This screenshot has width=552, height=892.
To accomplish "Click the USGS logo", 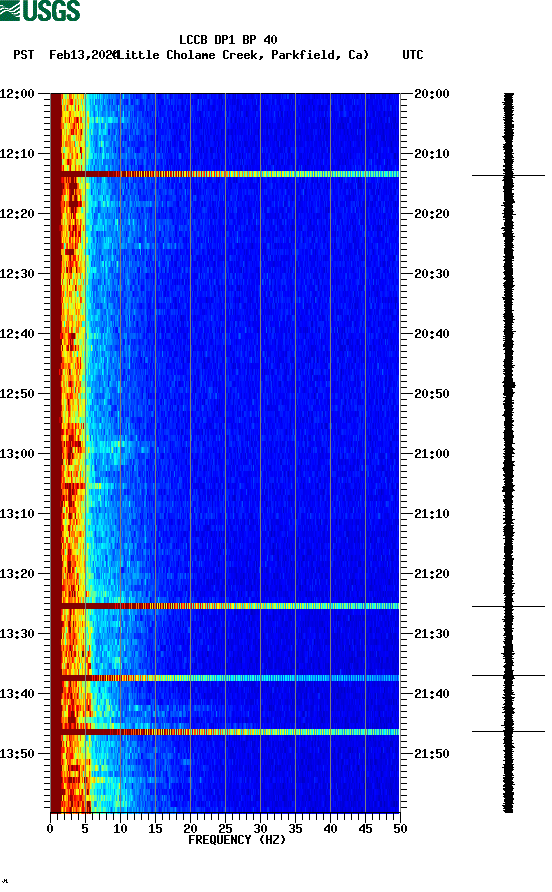I will (x=40, y=10).
